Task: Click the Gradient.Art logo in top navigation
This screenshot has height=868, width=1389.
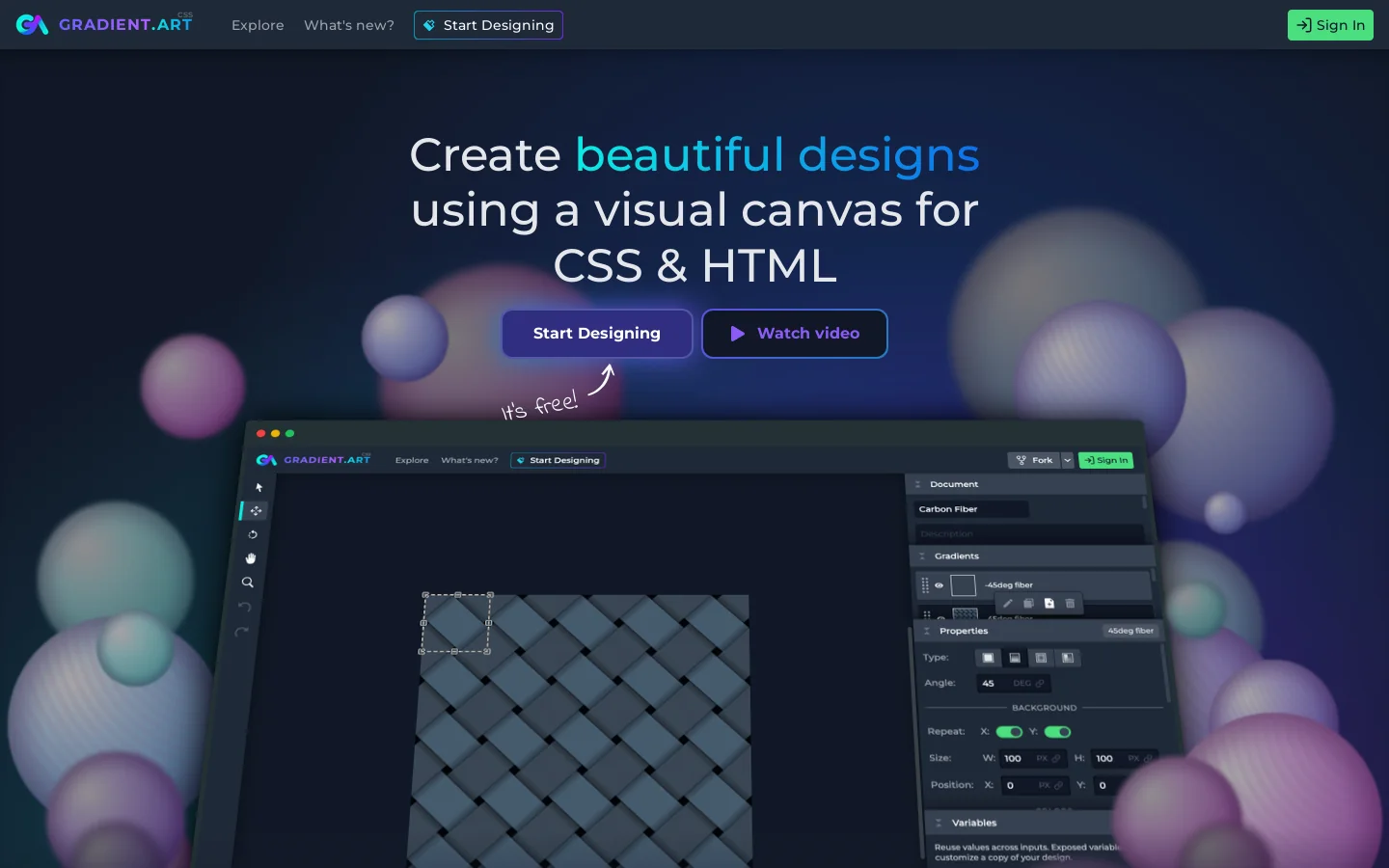Action: point(104,24)
